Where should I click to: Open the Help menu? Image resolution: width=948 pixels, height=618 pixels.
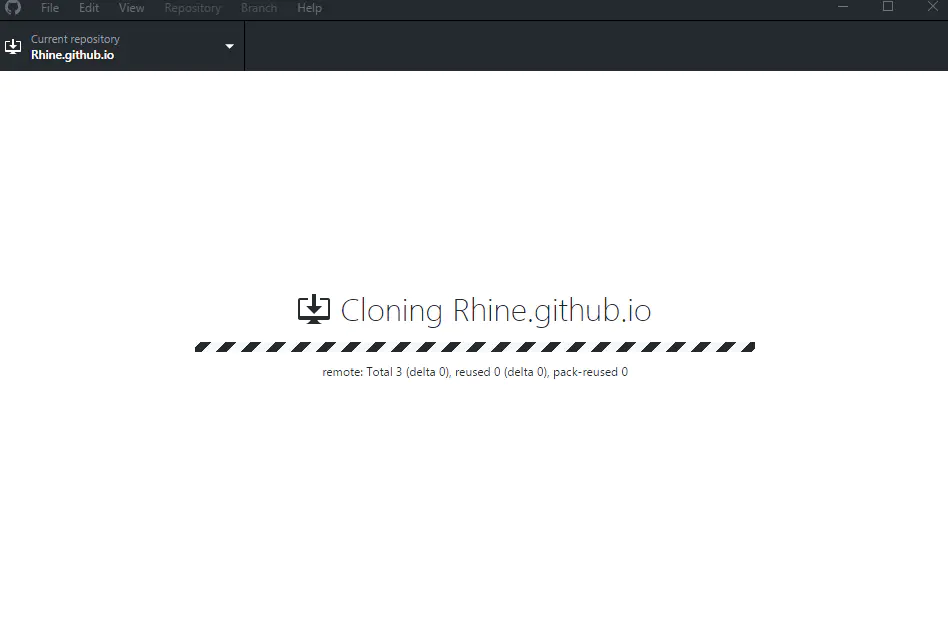309,8
